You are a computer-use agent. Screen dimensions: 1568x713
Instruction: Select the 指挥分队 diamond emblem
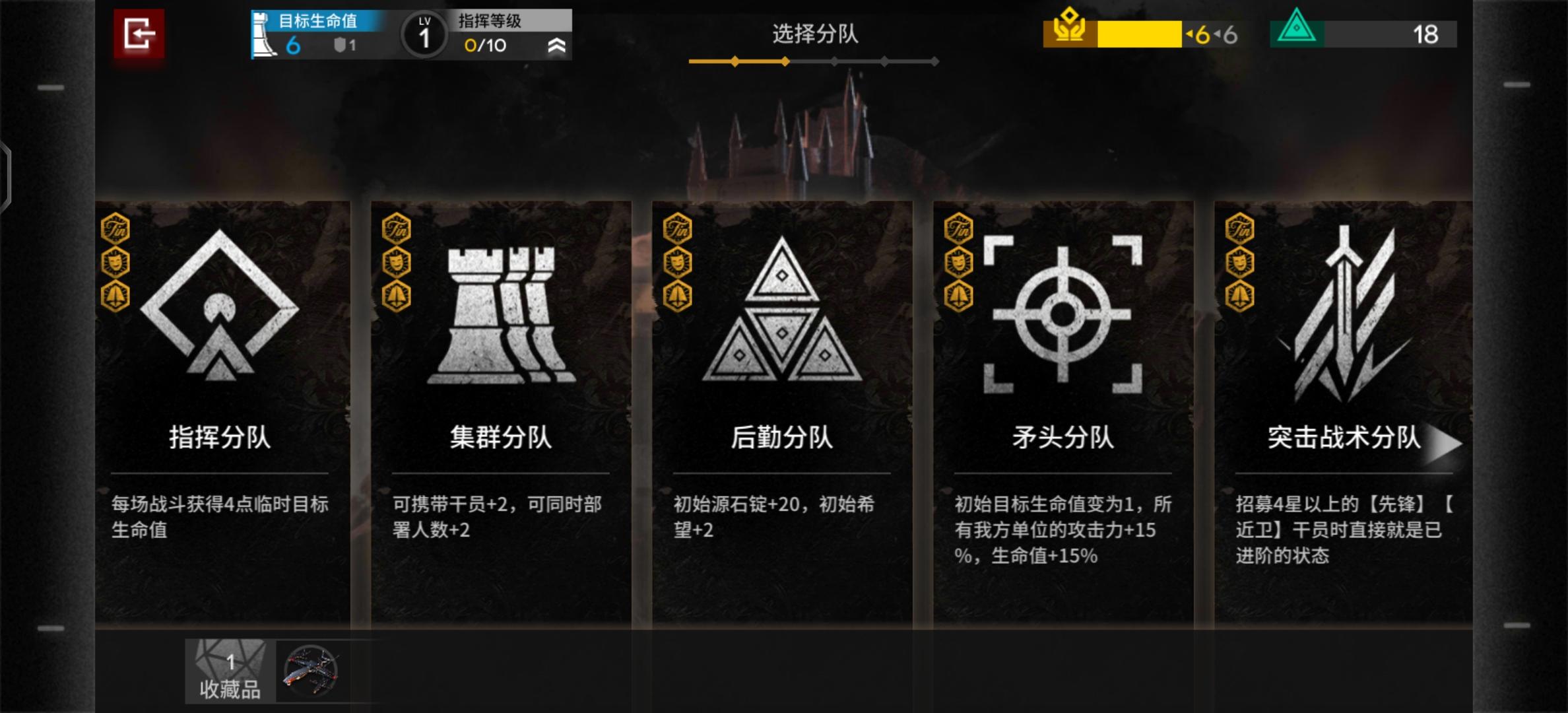click(220, 306)
